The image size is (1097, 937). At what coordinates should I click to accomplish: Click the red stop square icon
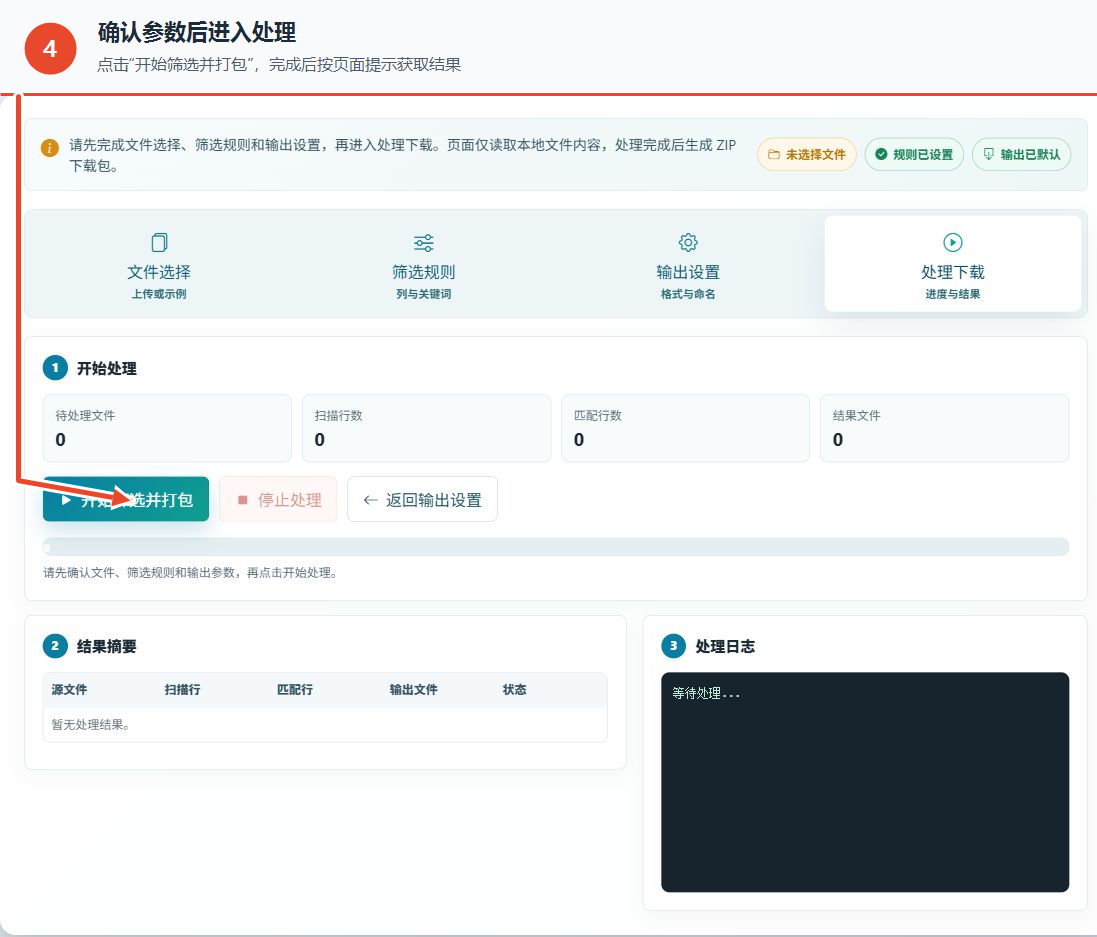(243, 500)
